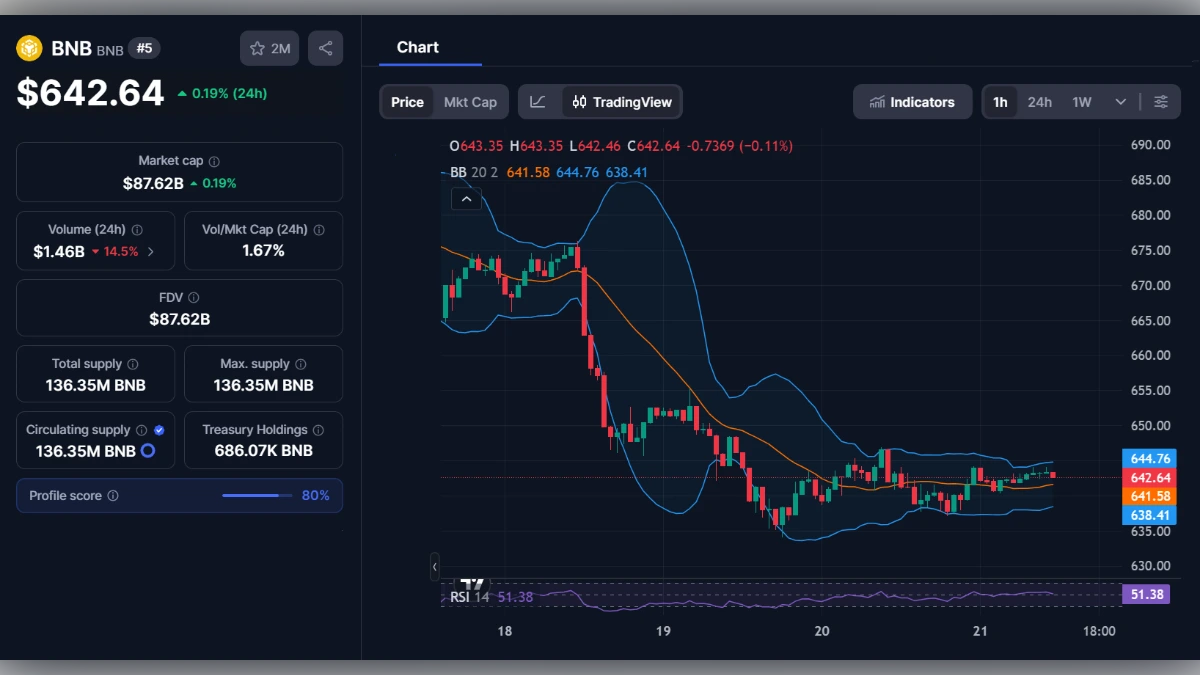Select the 1W timeframe button
The width and height of the screenshot is (1200, 675).
pos(1081,102)
